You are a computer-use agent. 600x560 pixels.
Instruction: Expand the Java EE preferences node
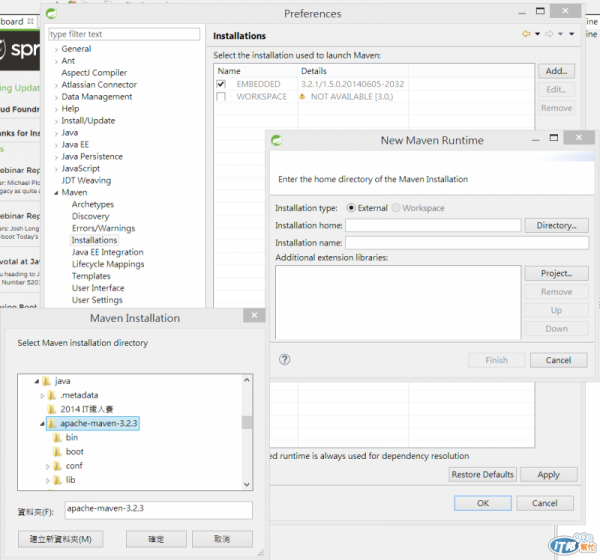[x=56, y=145]
